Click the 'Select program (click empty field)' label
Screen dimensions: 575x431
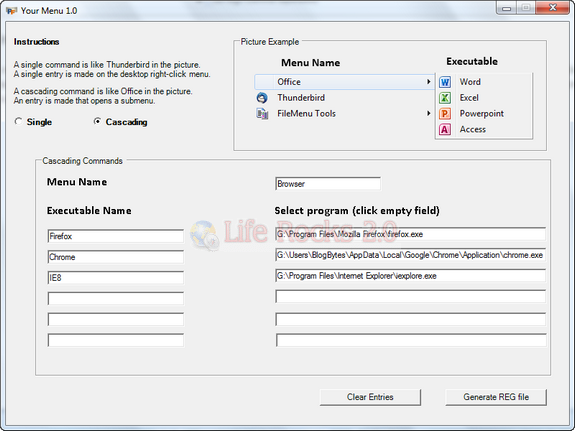point(357,211)
